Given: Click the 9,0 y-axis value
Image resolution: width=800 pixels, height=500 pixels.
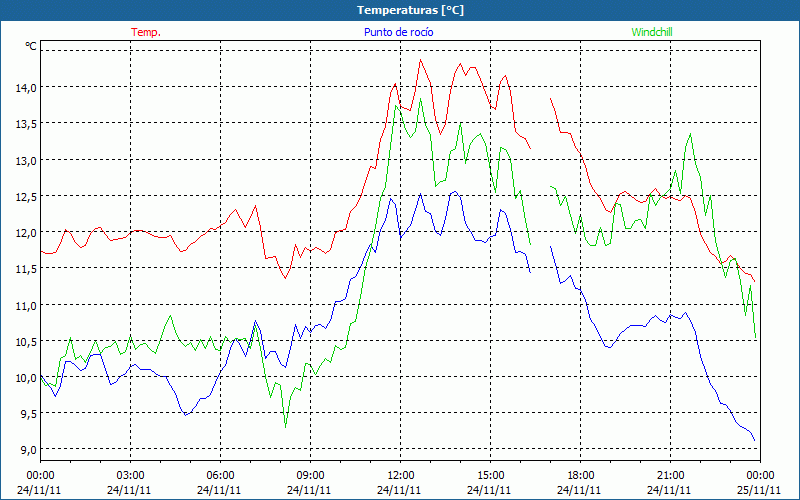Looking at the screenshot, I should (29, 450).
